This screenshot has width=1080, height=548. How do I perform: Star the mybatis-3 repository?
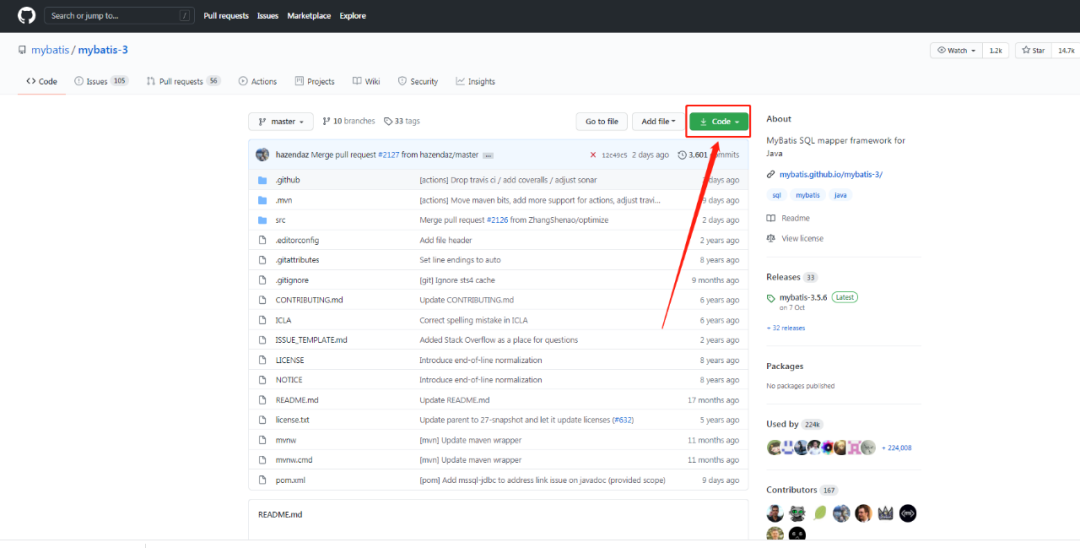click(x=1033, y=50)
